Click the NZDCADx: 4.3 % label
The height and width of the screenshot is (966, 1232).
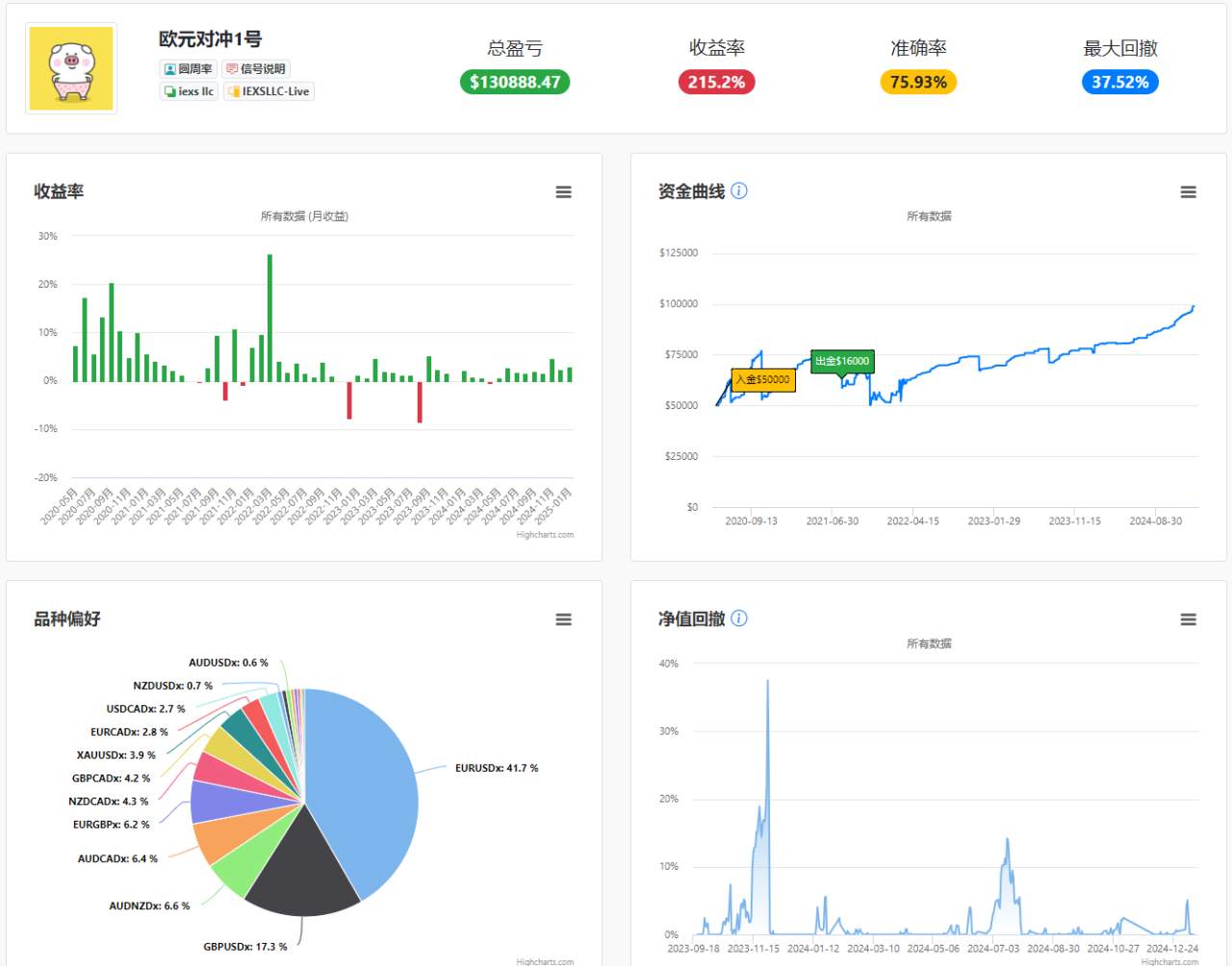click(109, 801)
